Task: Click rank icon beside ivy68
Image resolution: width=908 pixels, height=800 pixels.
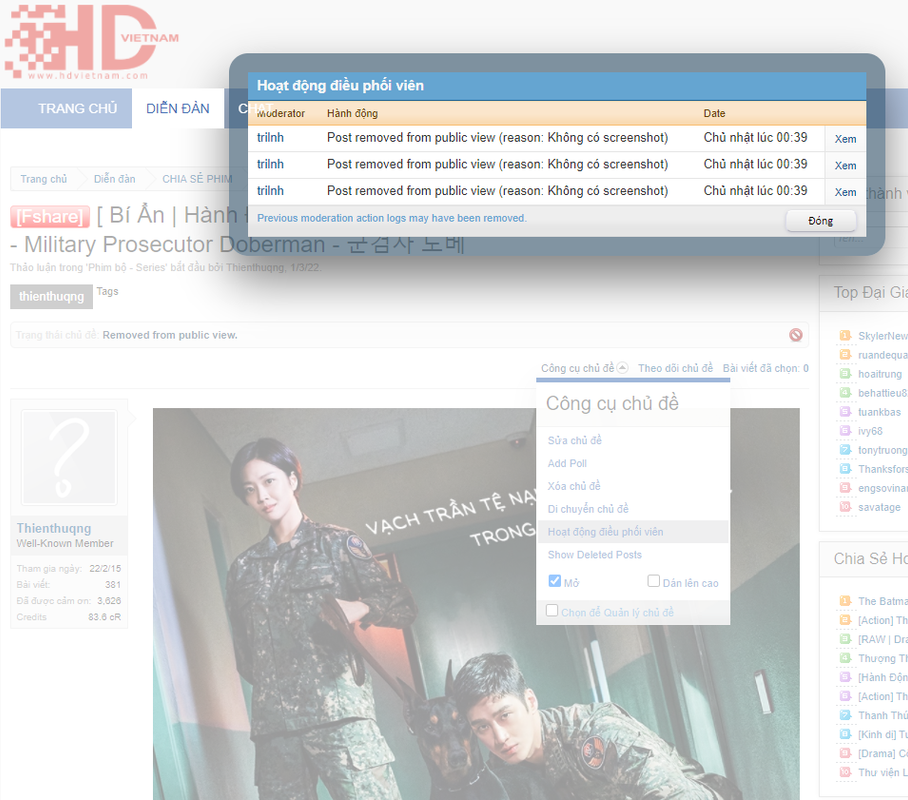Action: click(x=845, y=431)
